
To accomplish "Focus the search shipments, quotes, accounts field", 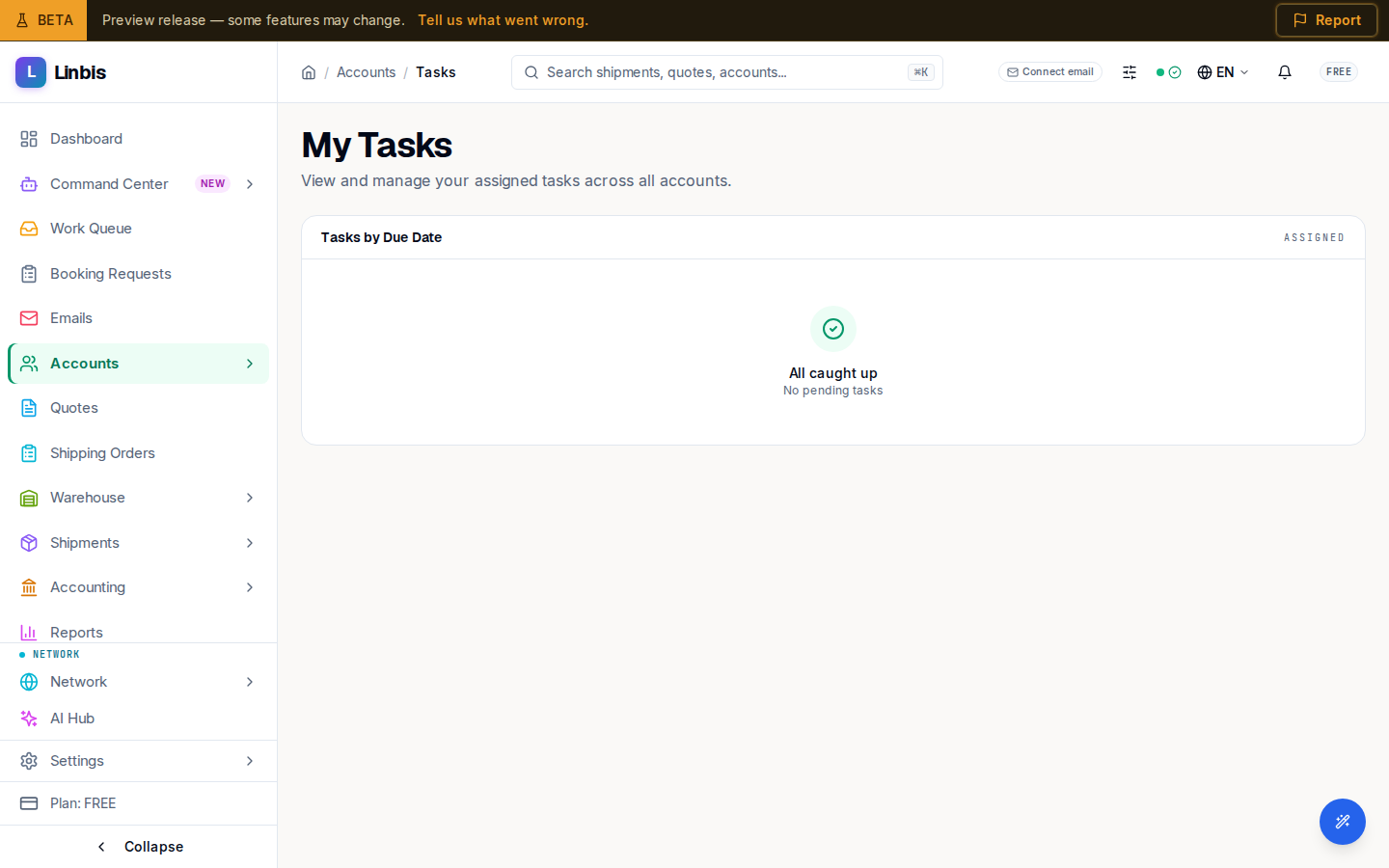I will pyautogui.click(x=727, y=72).
